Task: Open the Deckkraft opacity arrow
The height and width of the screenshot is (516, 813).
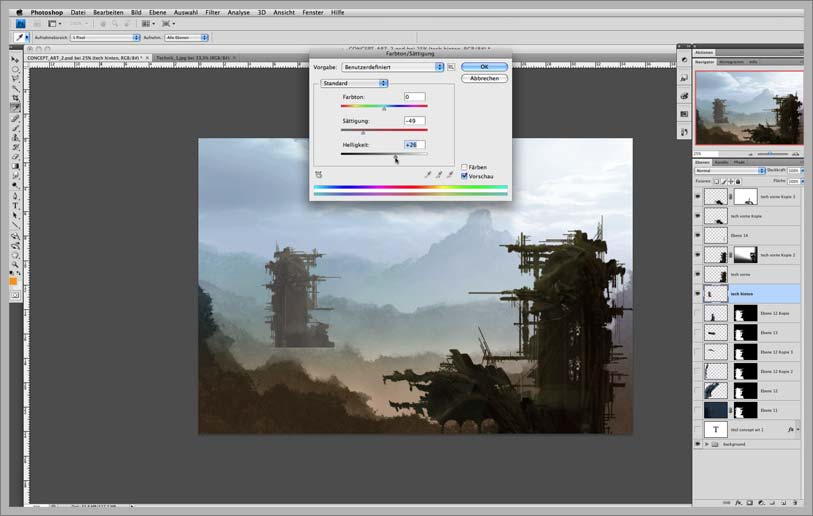Action: click(803, 171)
